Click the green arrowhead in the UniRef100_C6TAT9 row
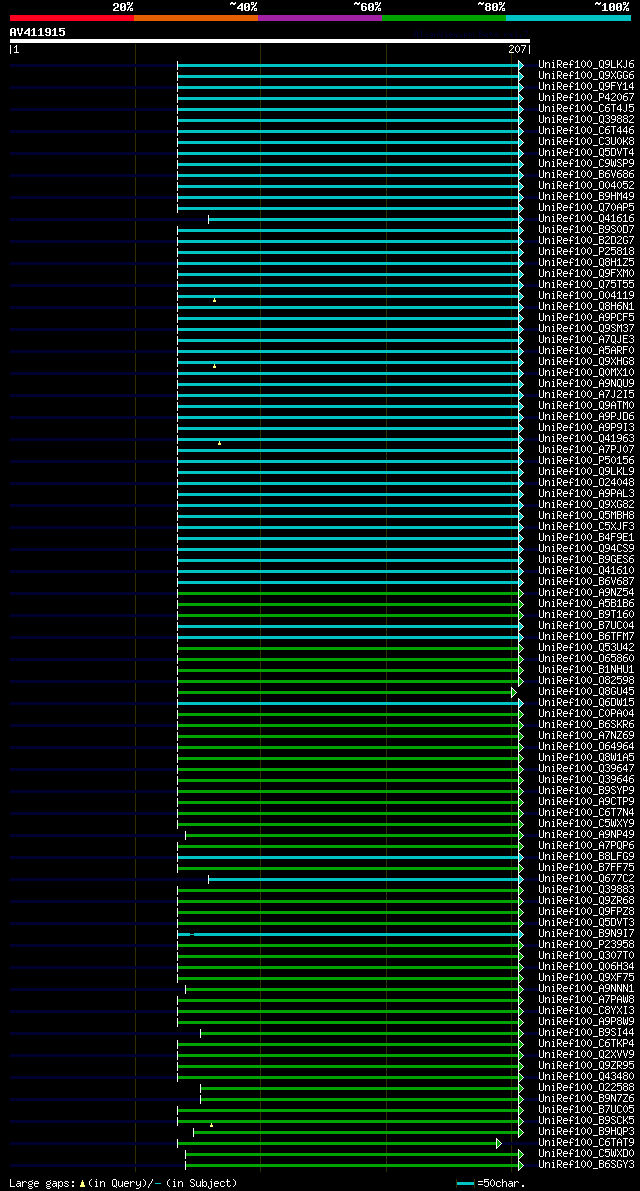Viewport: 640px width, 1191px height. (x=499, y=1143)
